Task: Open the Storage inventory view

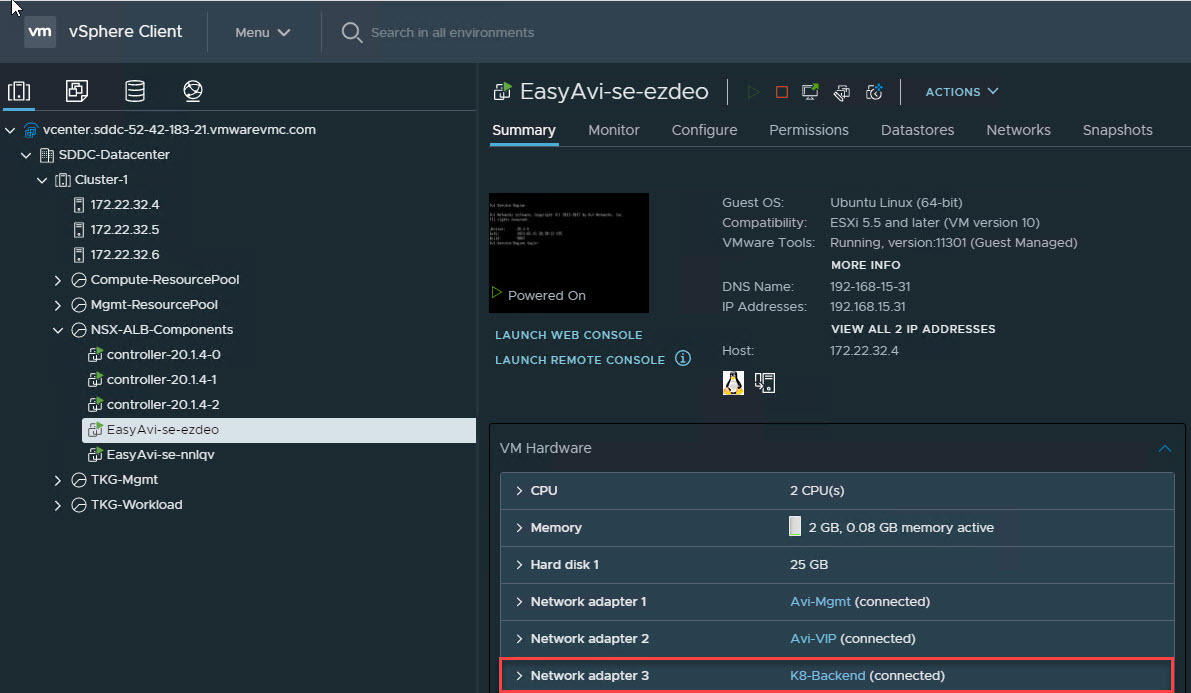Action: 135,92
